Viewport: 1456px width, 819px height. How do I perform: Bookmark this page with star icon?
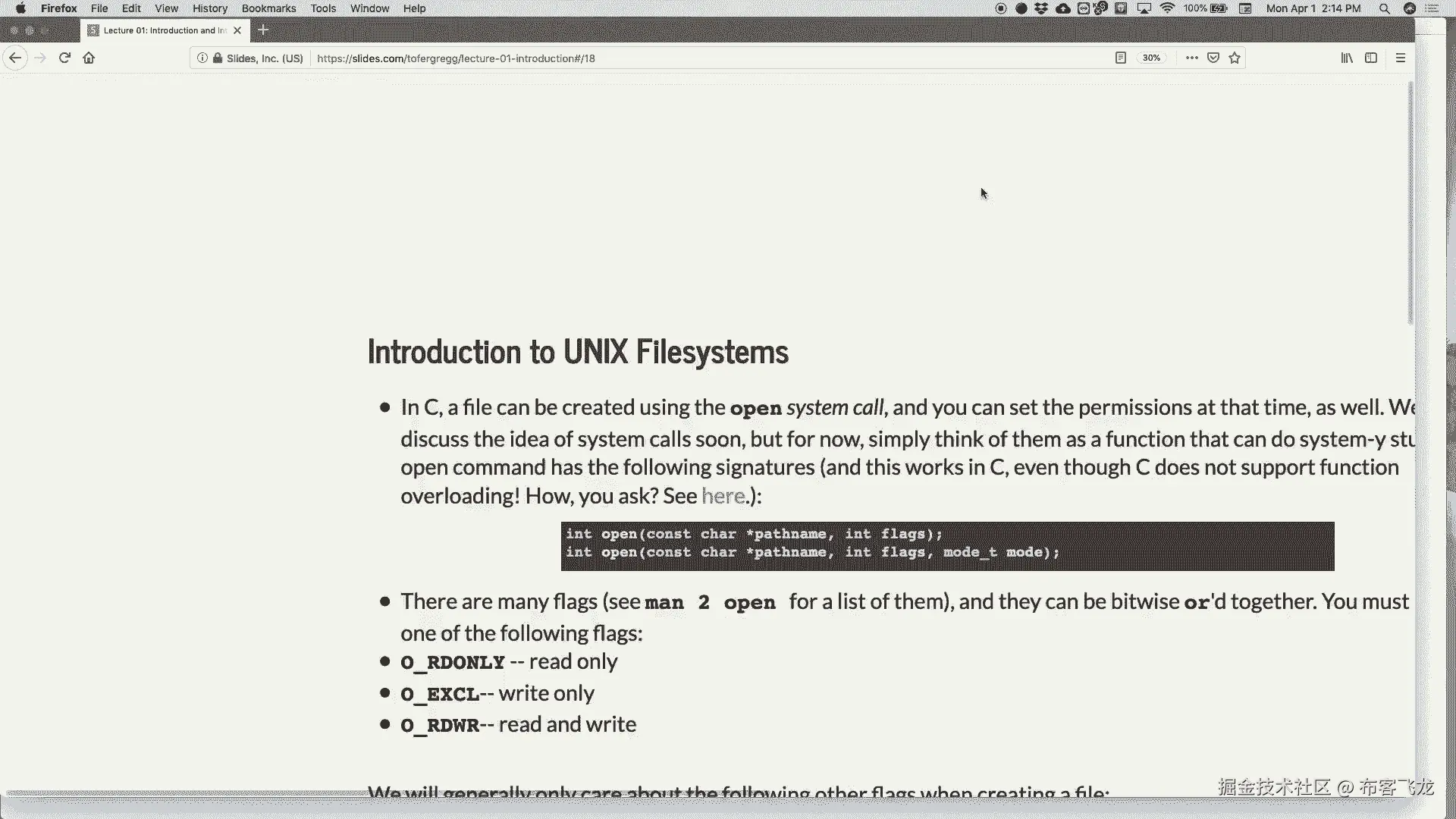[1235, 58]
